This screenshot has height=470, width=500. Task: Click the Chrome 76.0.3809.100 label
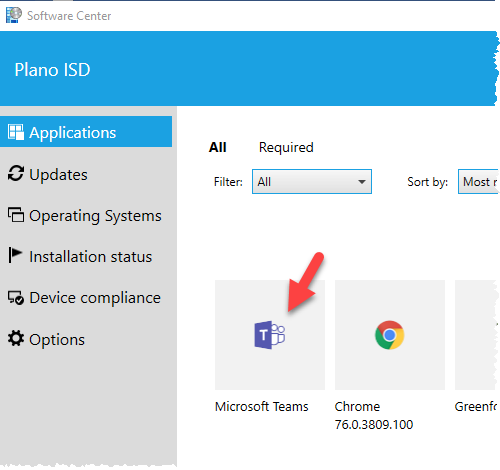(374, 416)
